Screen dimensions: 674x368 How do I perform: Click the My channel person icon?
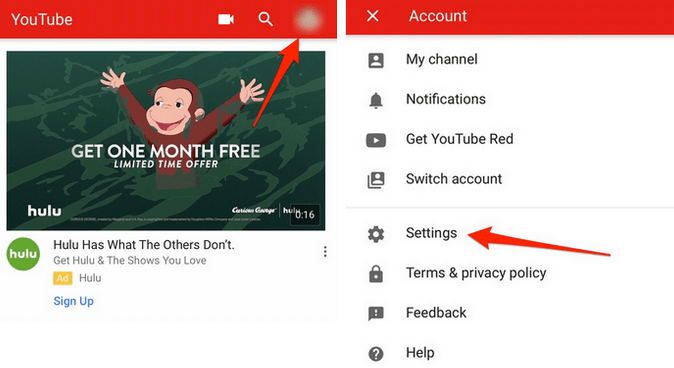click(x=376, y=60)
